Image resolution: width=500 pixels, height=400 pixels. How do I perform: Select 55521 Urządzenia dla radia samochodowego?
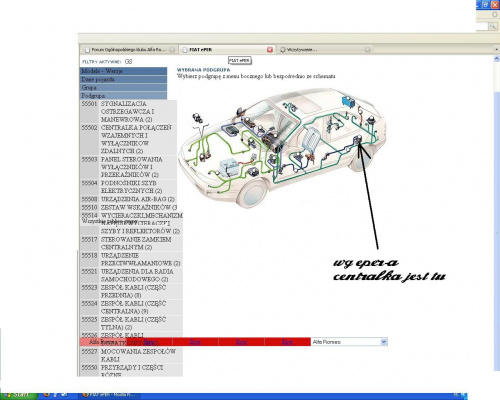(131, 275)
